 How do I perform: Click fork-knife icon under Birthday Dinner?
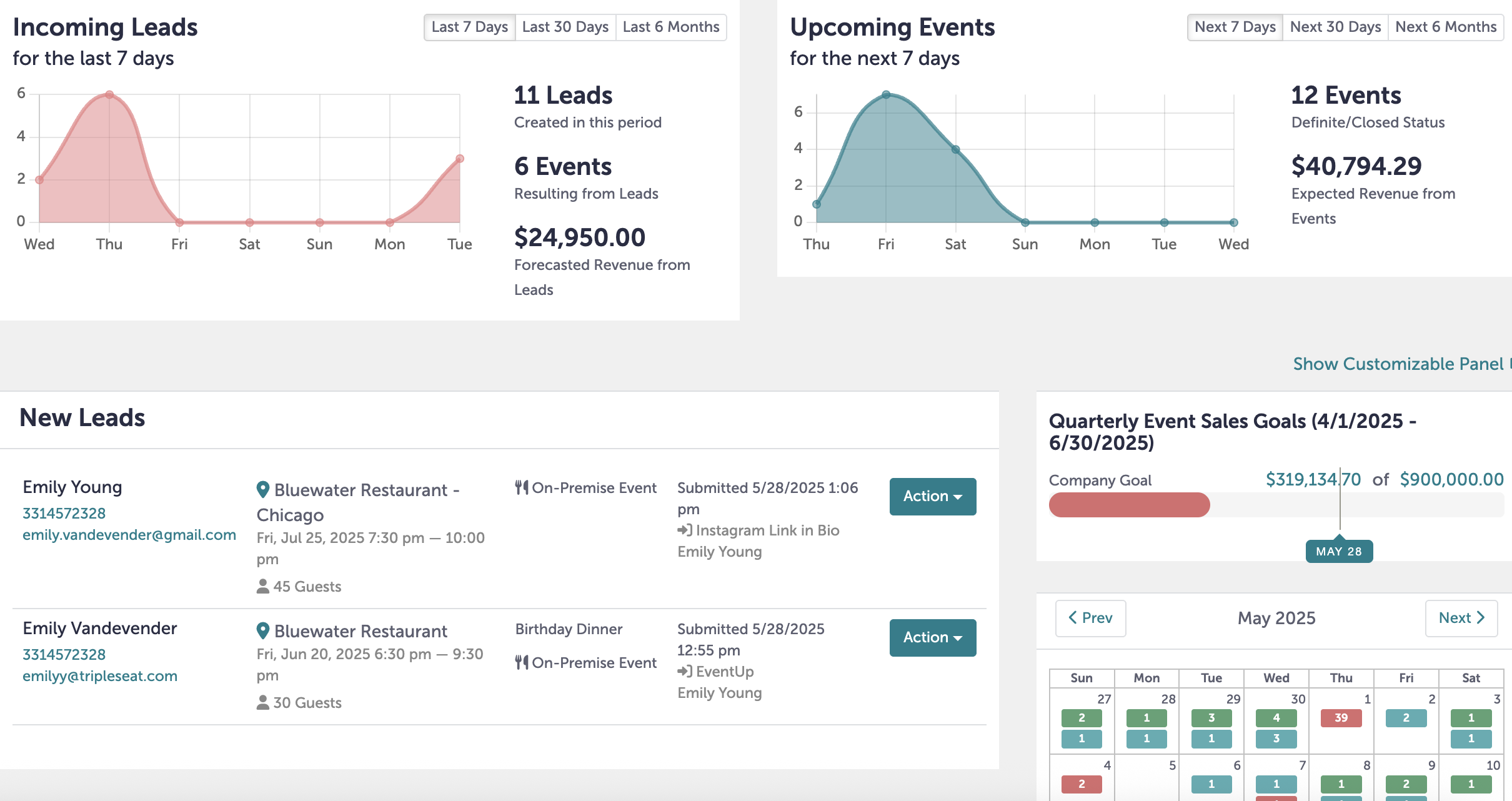(522, 662)
